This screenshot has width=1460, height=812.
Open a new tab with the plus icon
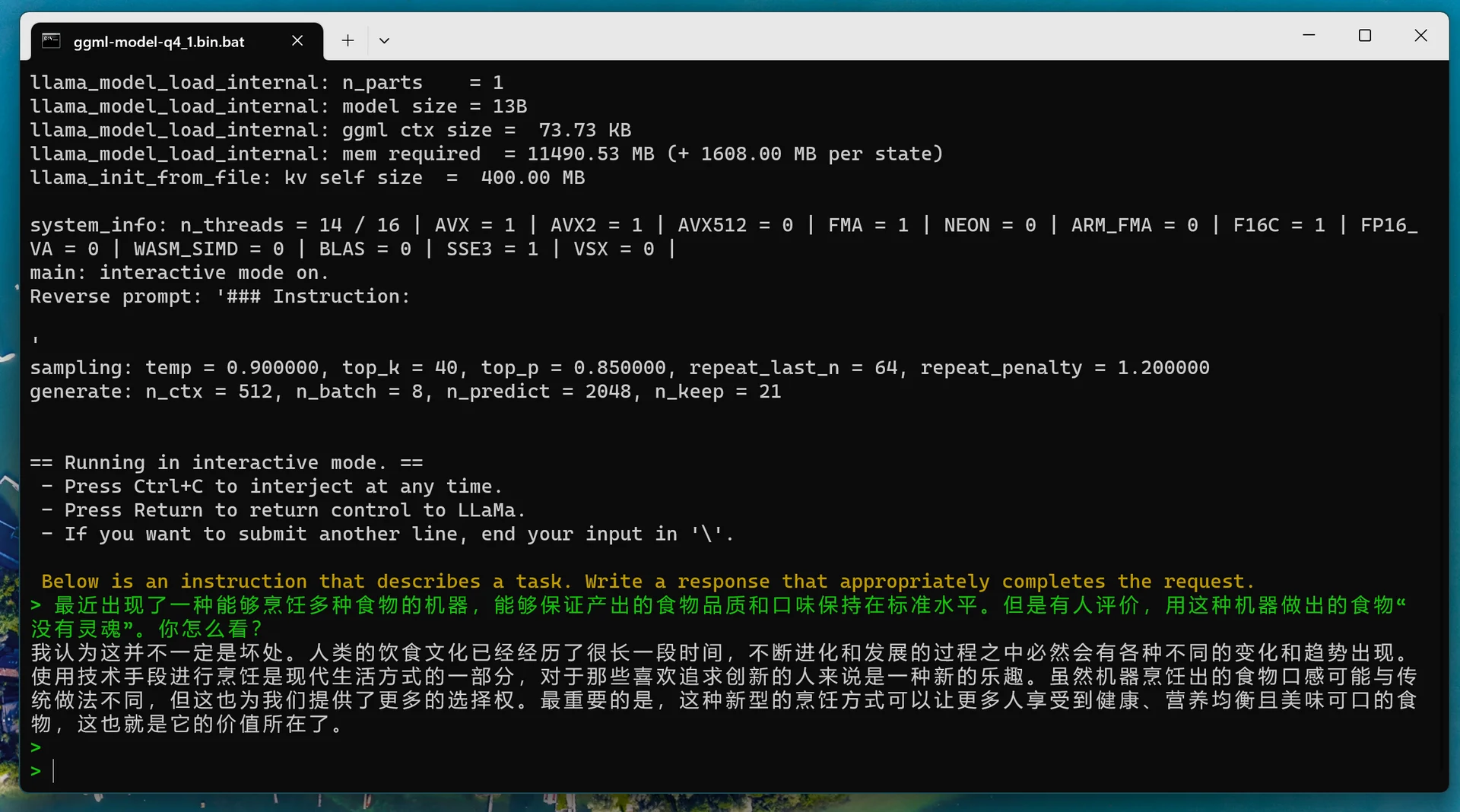point(348,40)
